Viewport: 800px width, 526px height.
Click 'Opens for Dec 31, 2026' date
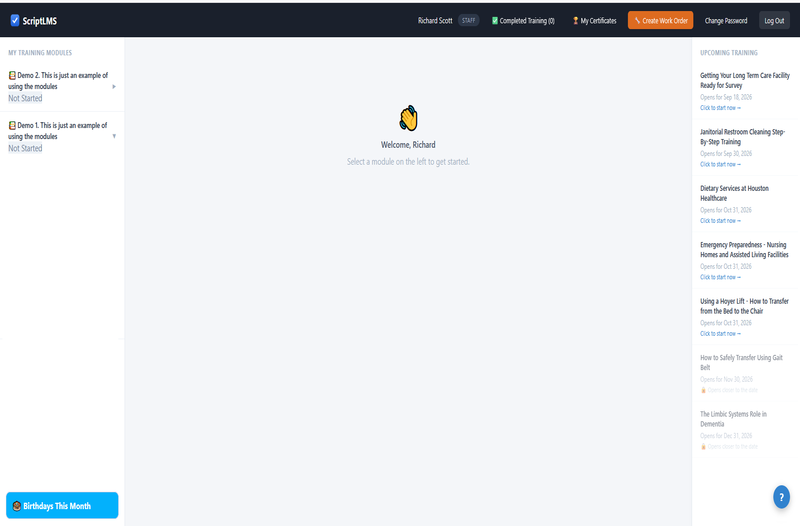click(x=726, y=436)
